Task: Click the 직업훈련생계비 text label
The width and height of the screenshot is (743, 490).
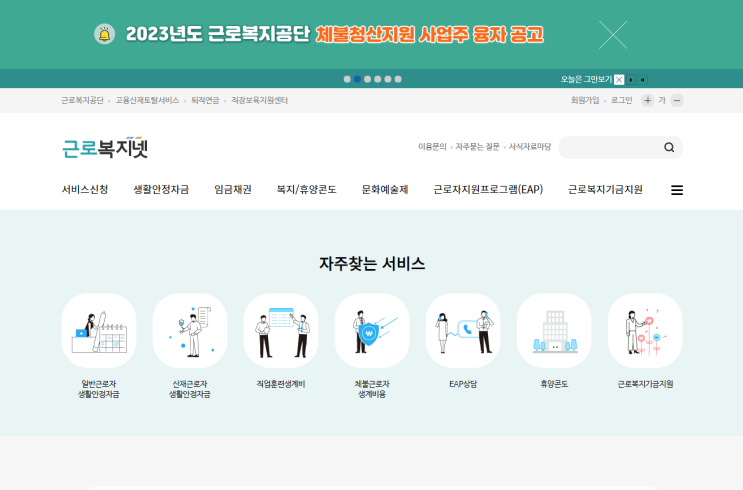Action: (x=281, y=384)
